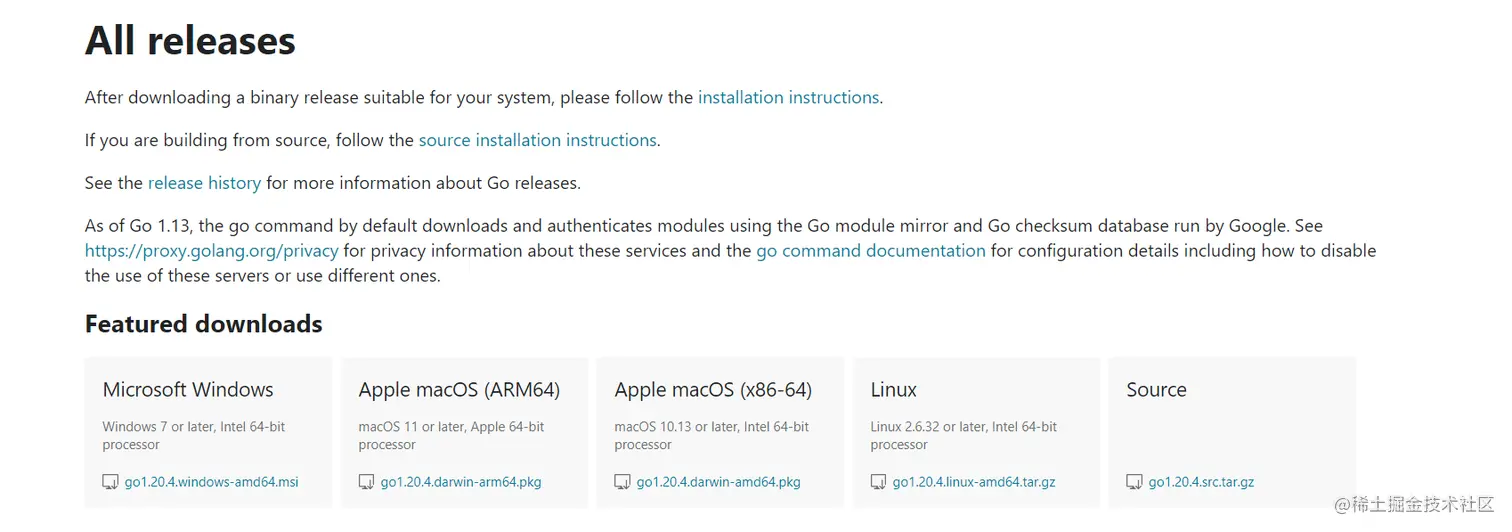Open the release history link
Screen dimensions: 1512x532
(204, 184)
